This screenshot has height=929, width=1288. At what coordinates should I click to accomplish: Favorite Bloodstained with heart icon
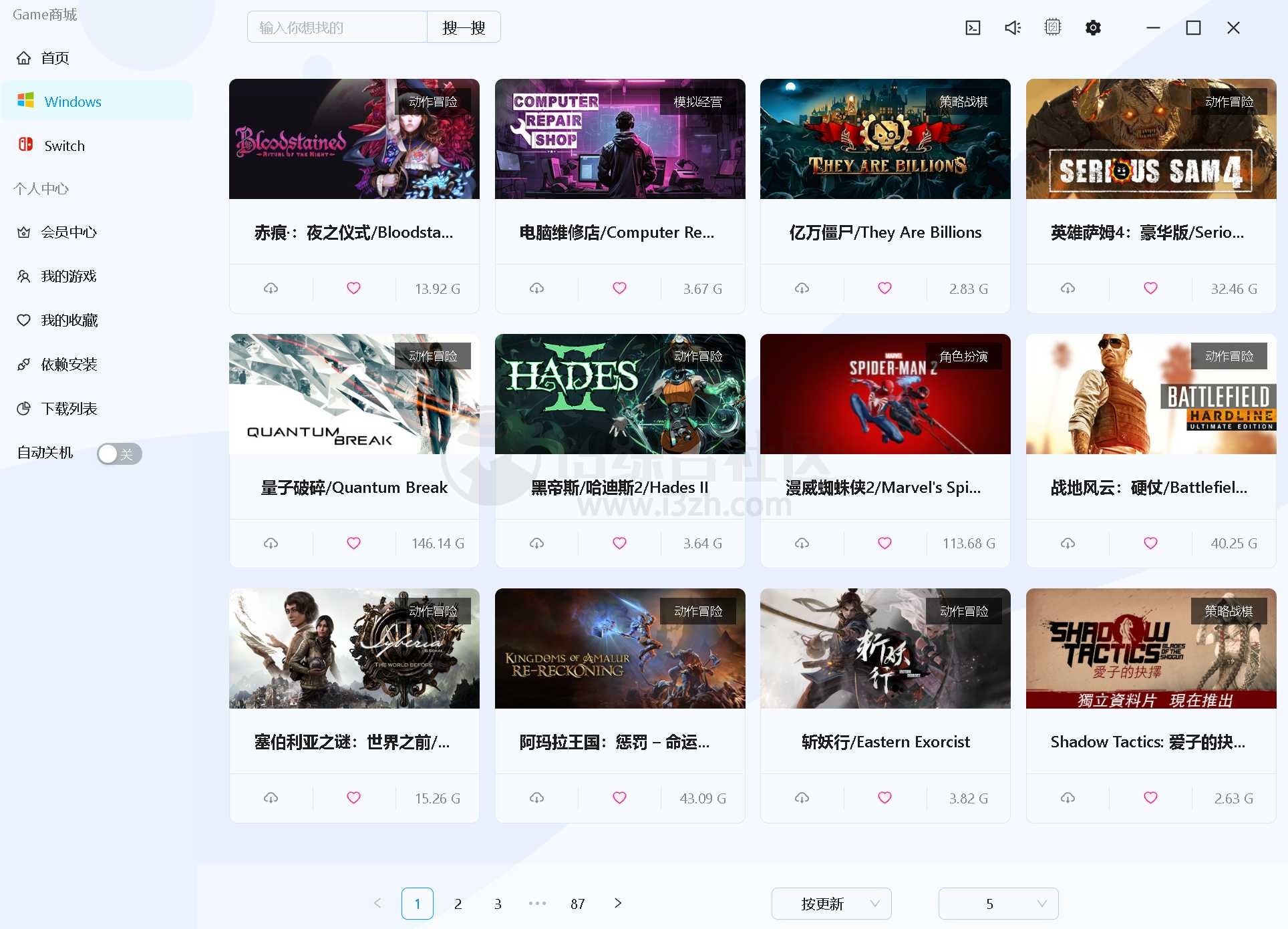(x=353, y=289)
